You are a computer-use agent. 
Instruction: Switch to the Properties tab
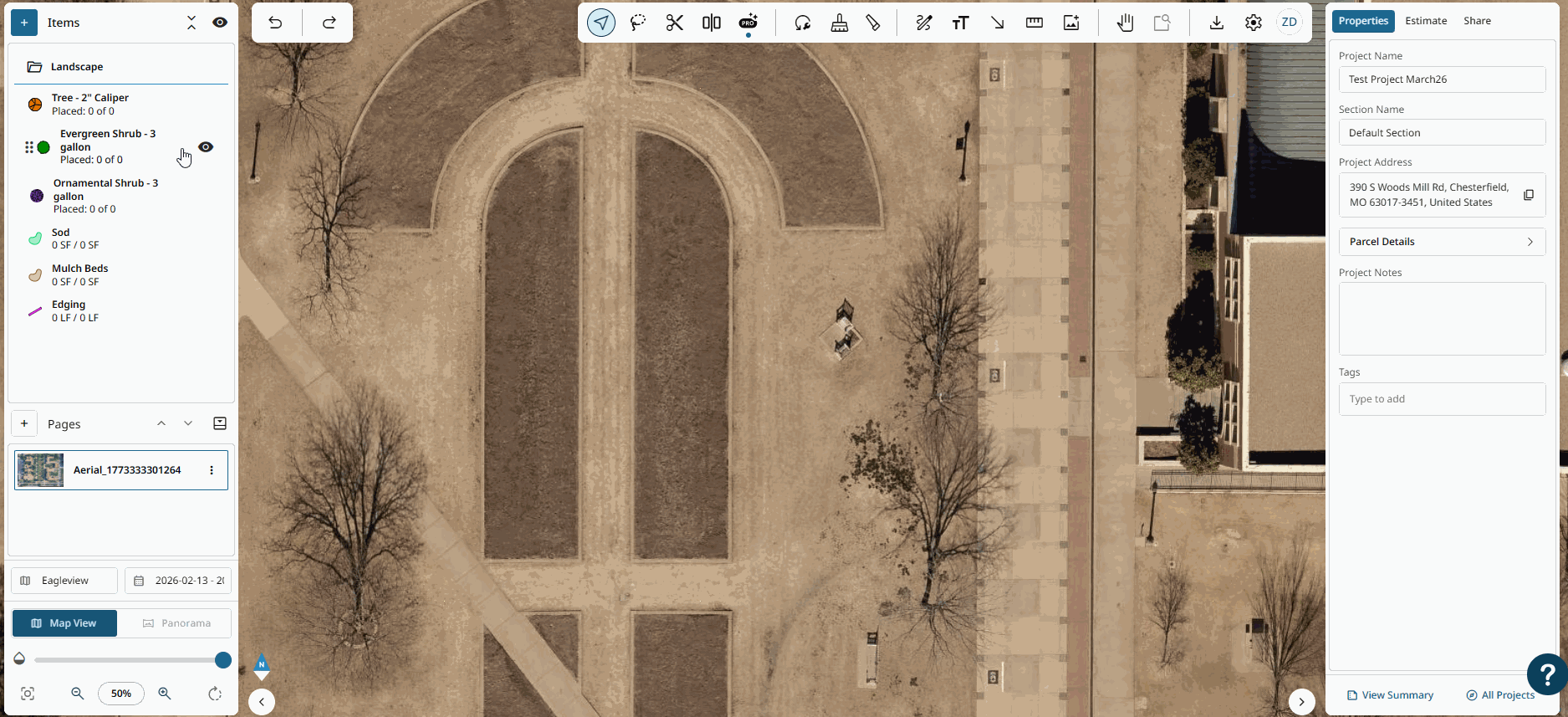[x=1363, y=21]
